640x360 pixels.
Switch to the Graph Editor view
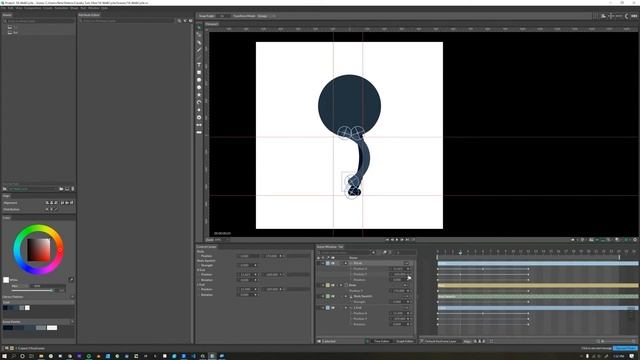[404, 341]
